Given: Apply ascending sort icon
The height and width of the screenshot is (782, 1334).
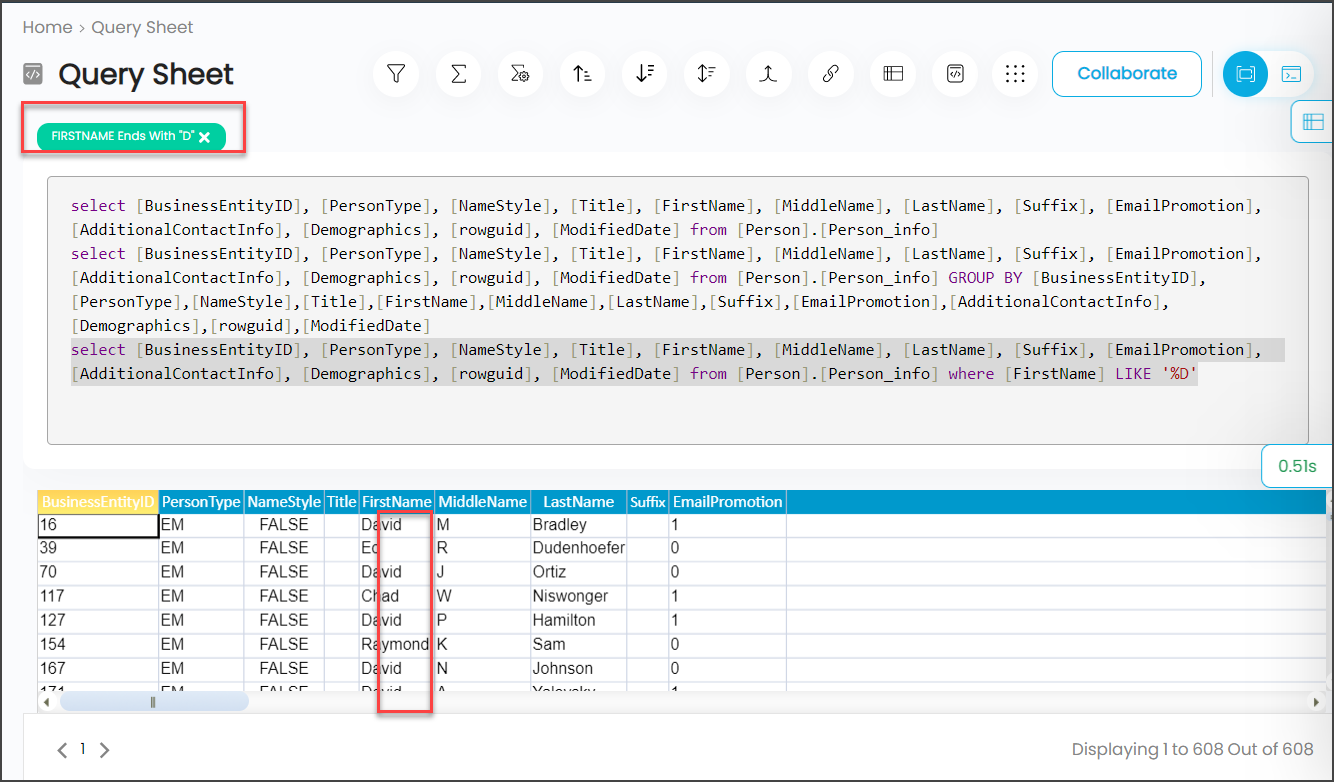Looking at the screenshot, I should (x=582, y=74).
